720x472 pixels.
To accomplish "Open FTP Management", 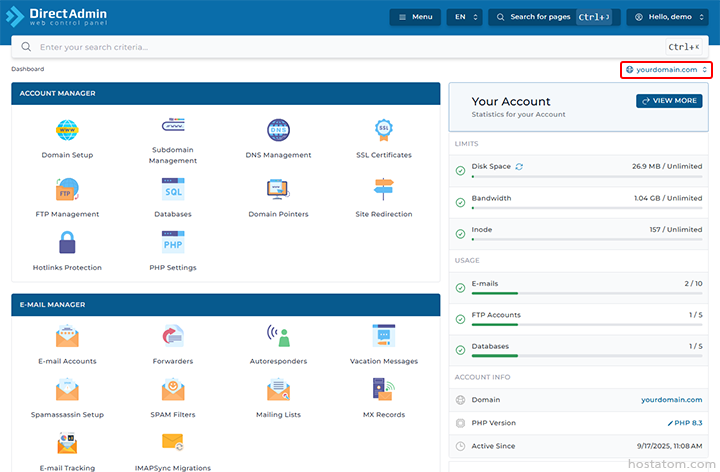I will [x=67, y=189].
